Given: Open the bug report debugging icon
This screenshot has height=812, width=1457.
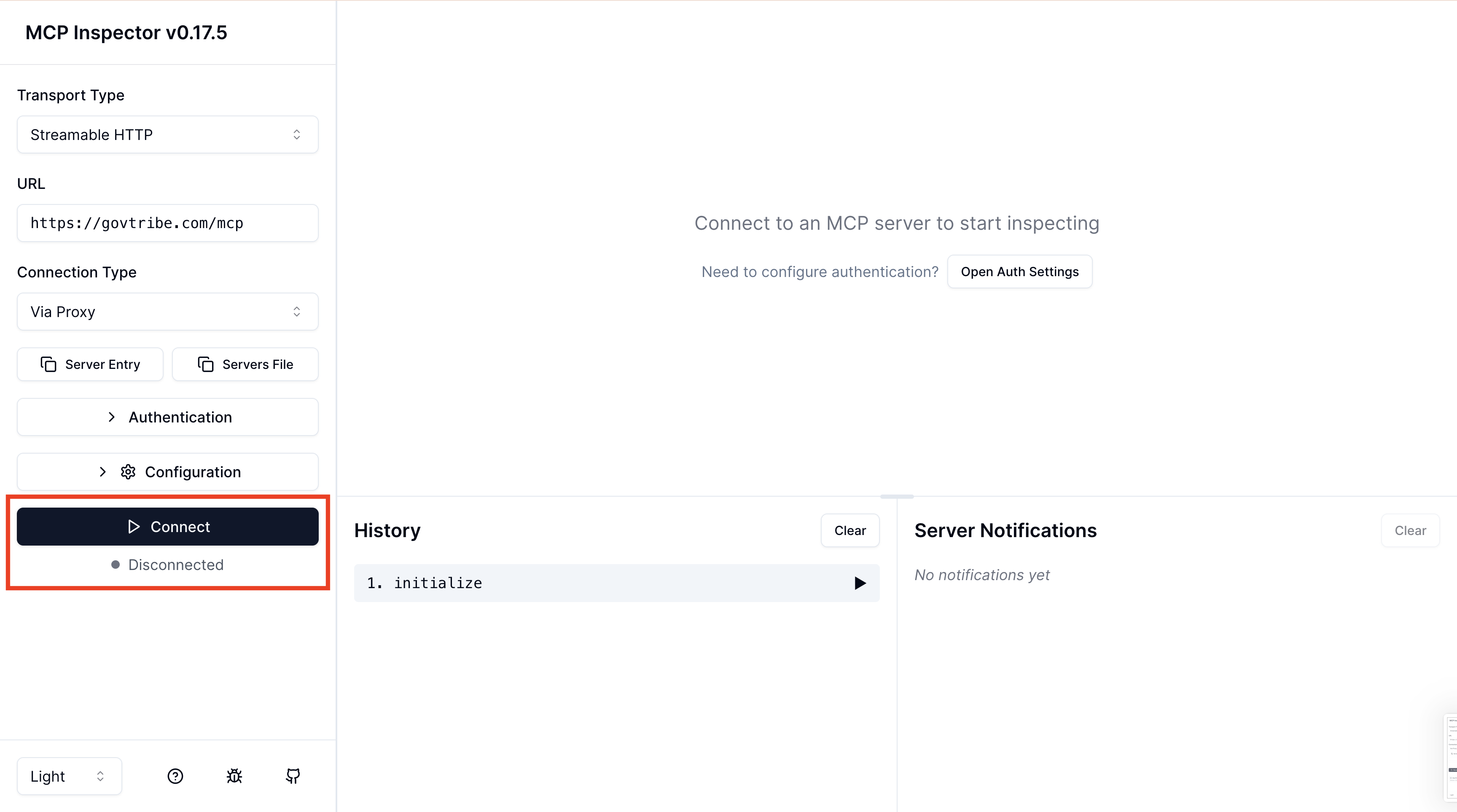Looking at the screenshot, I should pyautogui.click(x=234, y=776).
